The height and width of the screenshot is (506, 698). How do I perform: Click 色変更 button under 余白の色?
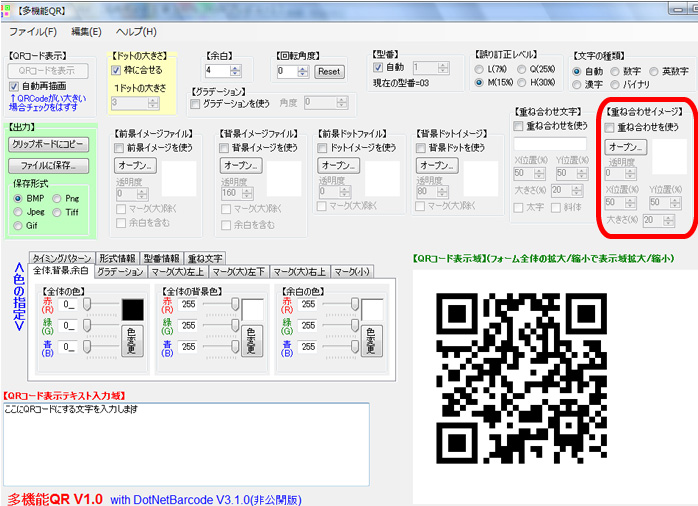click(371, 341)
